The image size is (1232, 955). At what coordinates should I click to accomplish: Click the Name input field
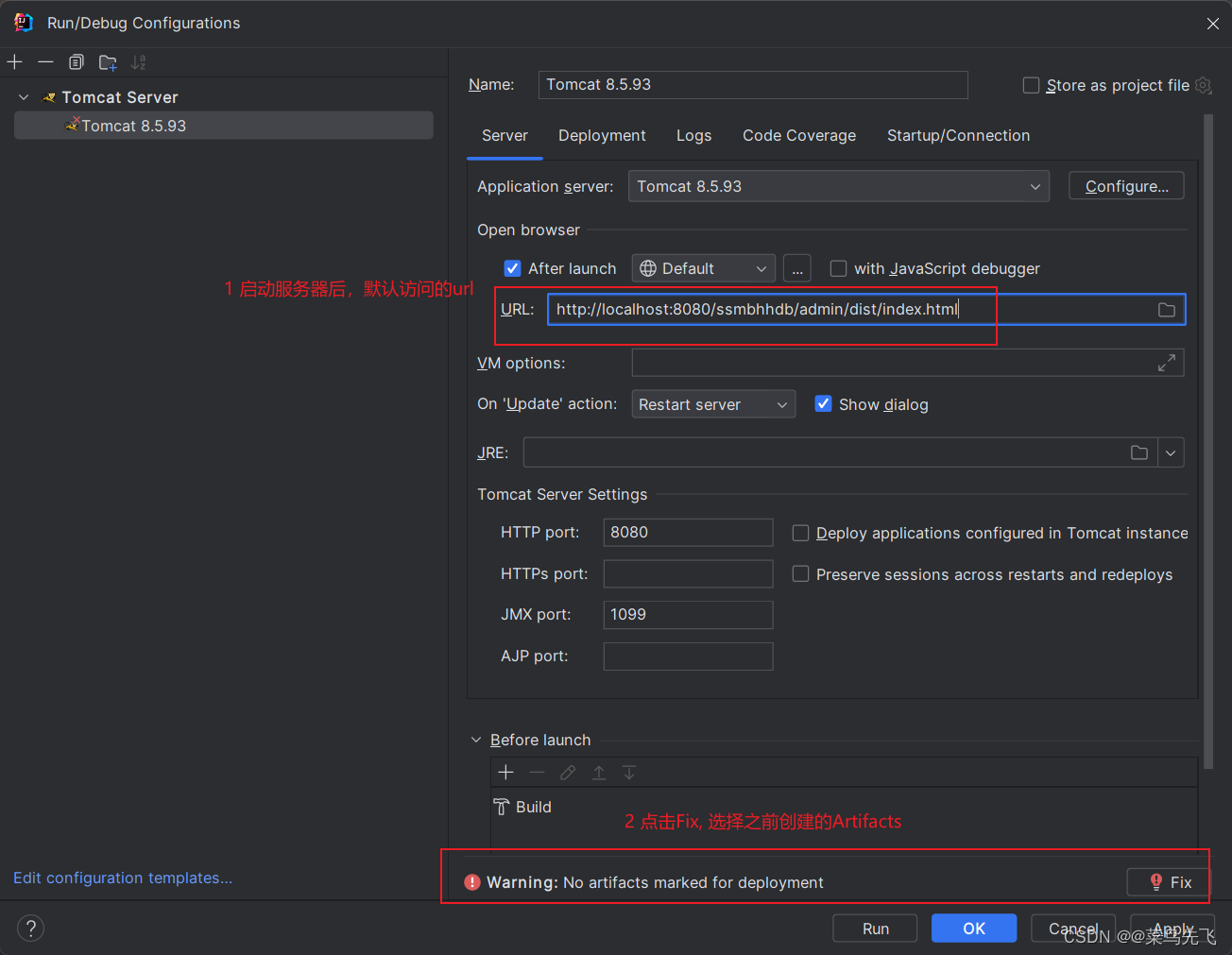753,85
